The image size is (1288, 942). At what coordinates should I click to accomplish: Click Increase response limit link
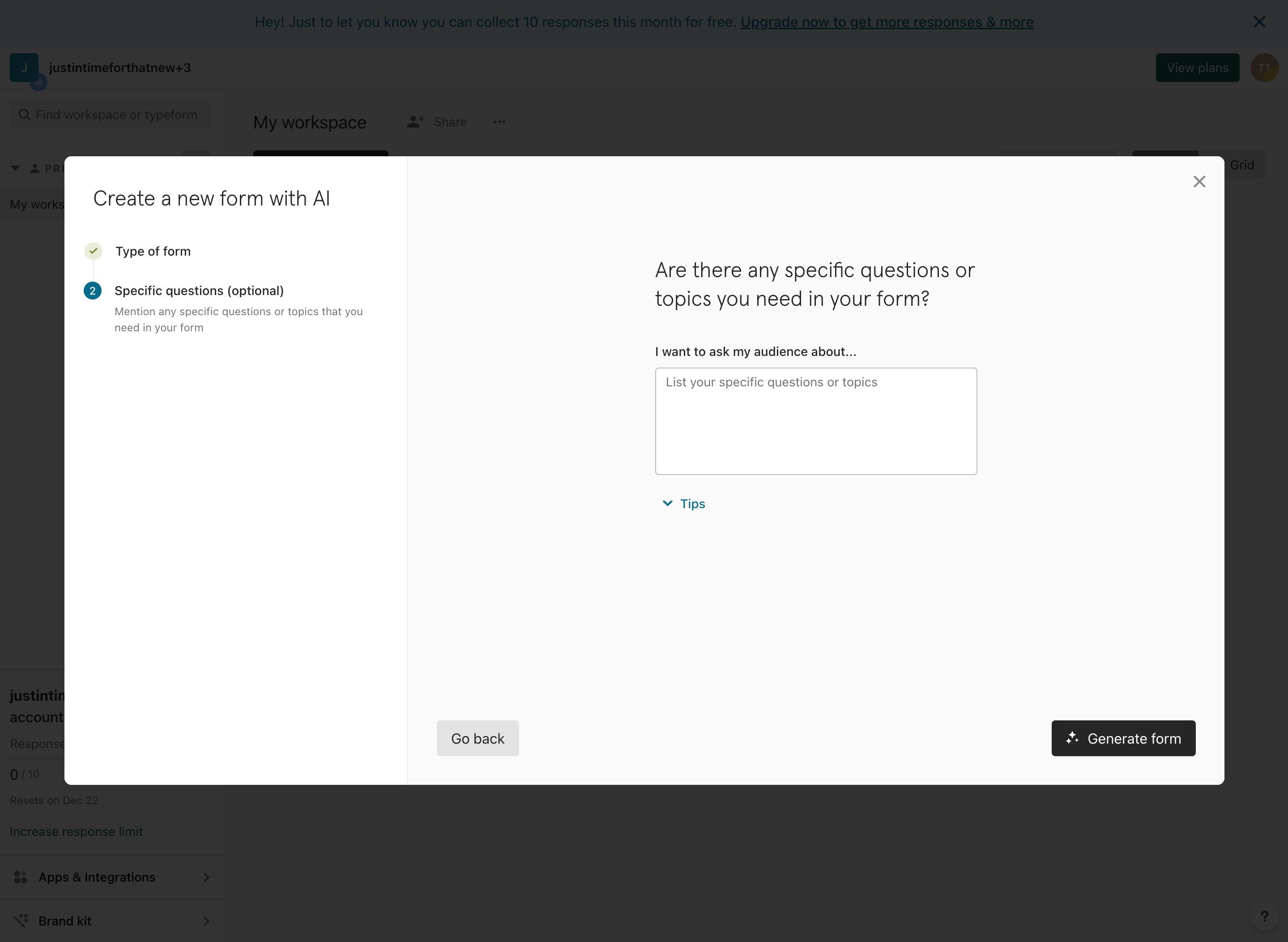click(76, 831)
